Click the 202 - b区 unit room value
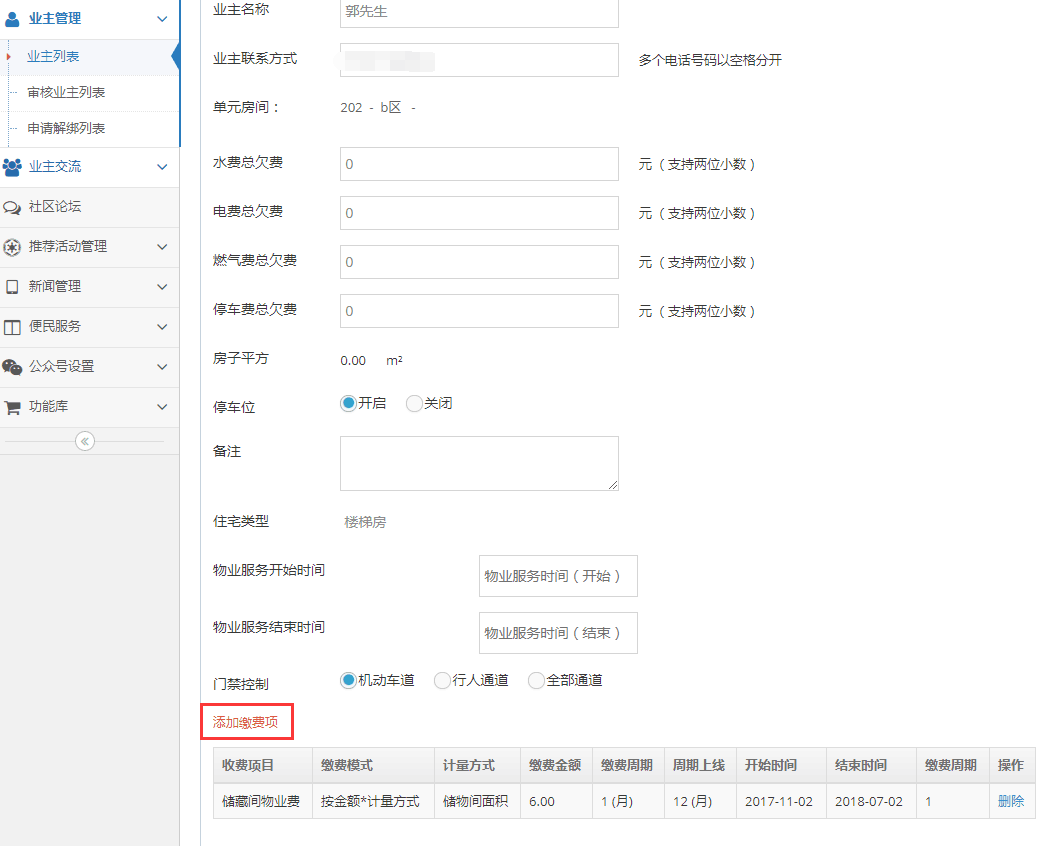 (x=378, y=108)
